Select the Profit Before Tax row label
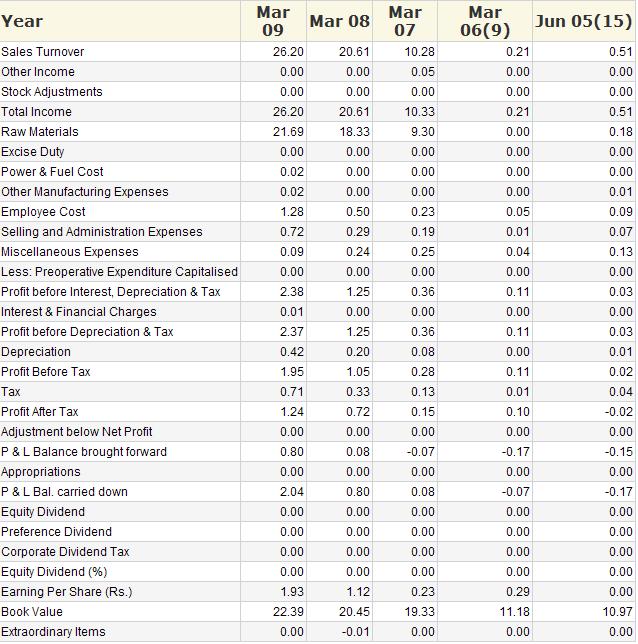The height and width of the screenshot is (644, 638). tap(46, 372)
